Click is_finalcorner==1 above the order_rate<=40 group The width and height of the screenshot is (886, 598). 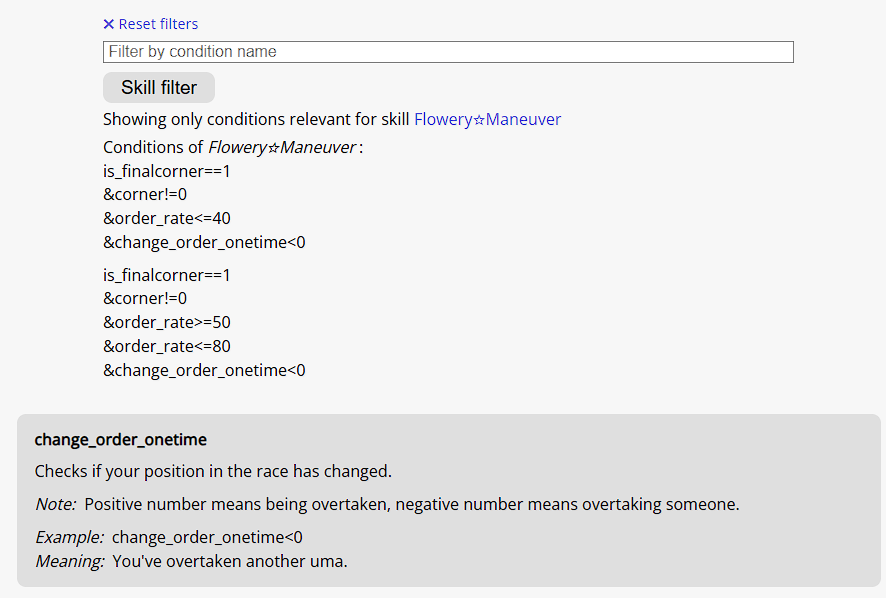pos(167,171)
